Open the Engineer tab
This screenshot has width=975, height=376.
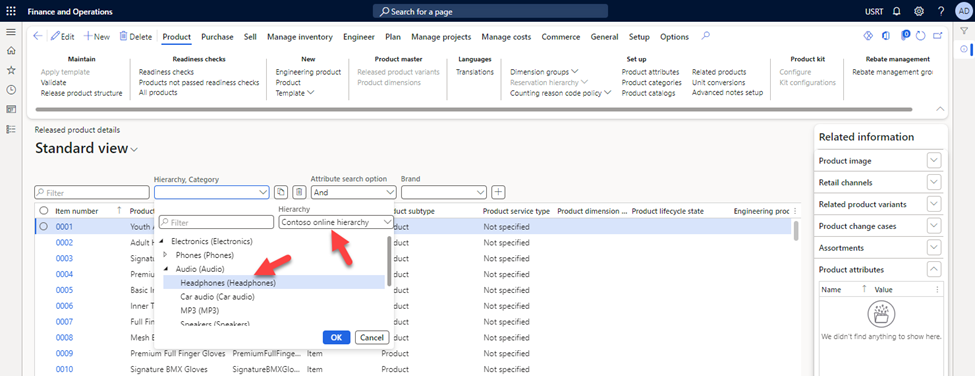click(359, 37)
